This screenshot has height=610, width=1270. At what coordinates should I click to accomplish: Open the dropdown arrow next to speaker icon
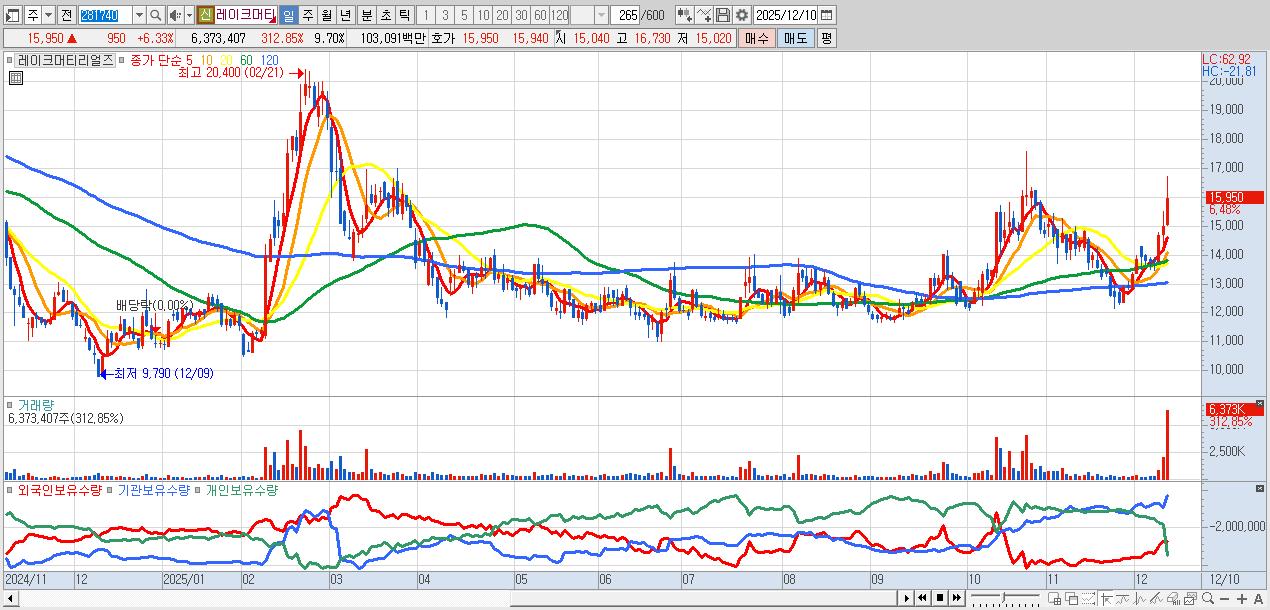point(189,16)
